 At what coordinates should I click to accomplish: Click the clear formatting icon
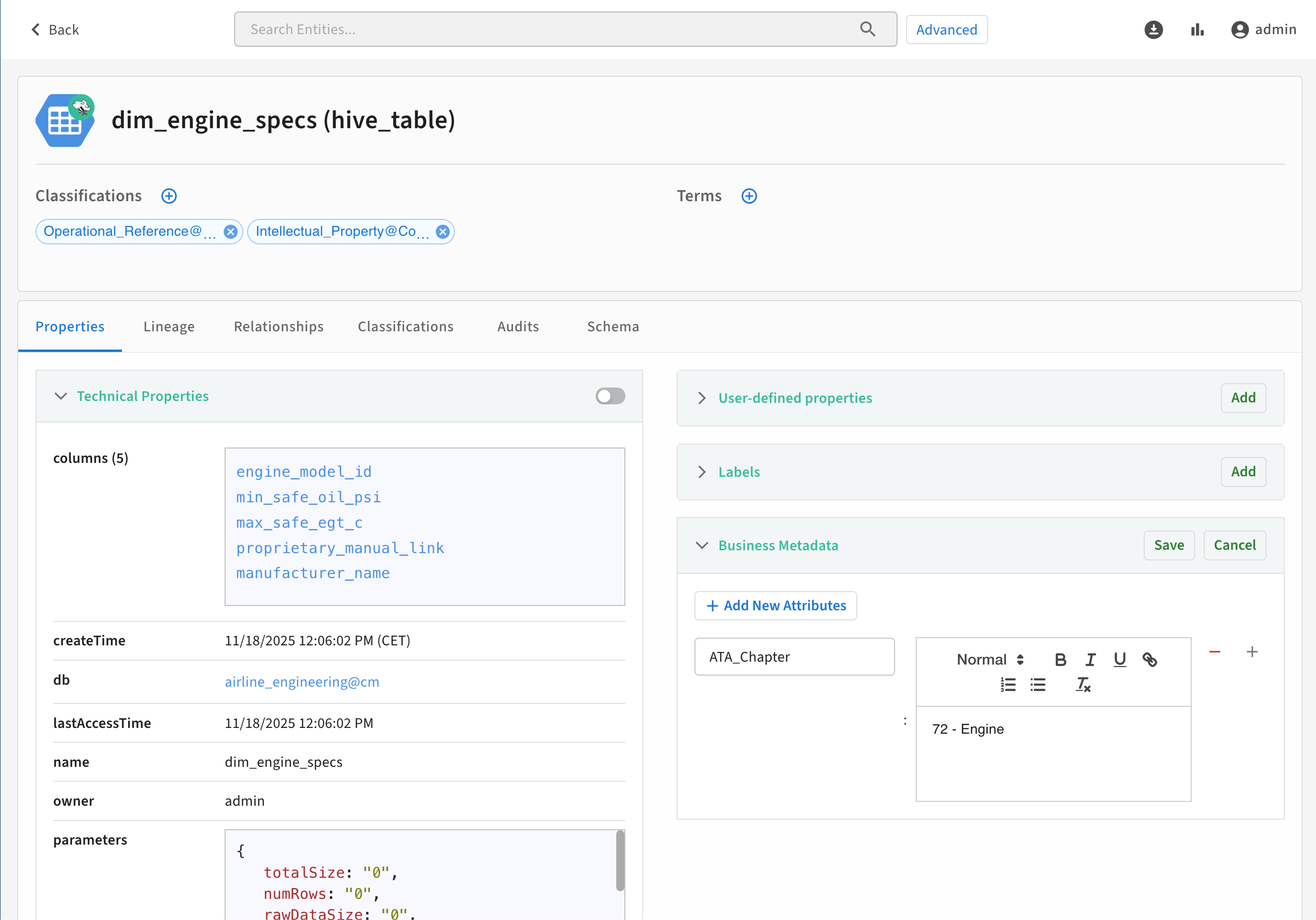point(1082,684)
